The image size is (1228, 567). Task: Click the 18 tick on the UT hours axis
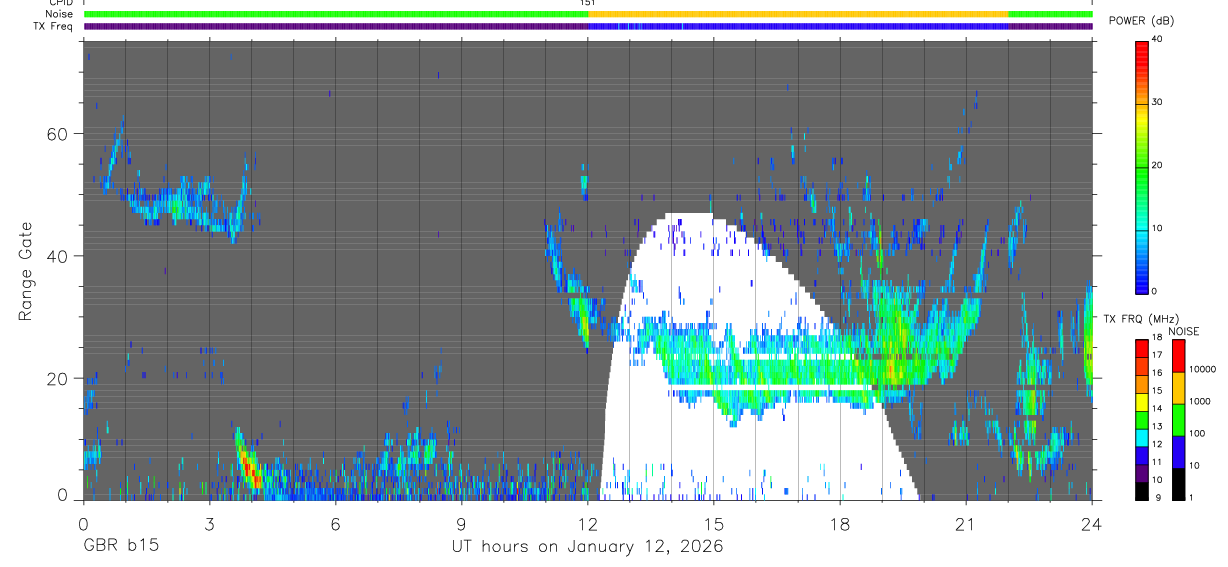[840, 523]
